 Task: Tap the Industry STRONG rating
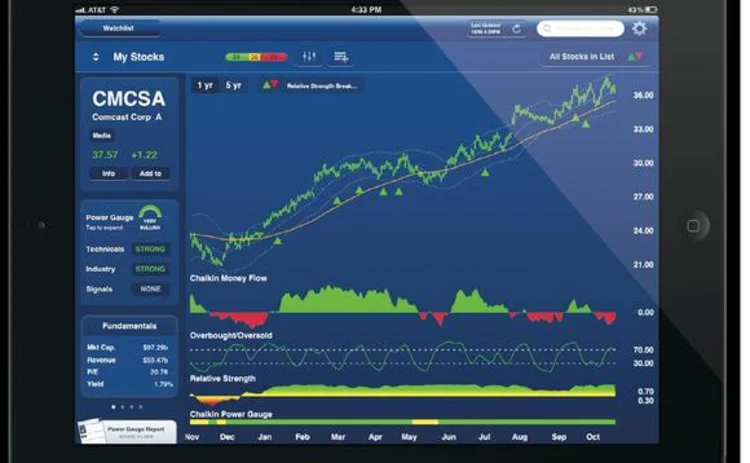coord(150,269)
